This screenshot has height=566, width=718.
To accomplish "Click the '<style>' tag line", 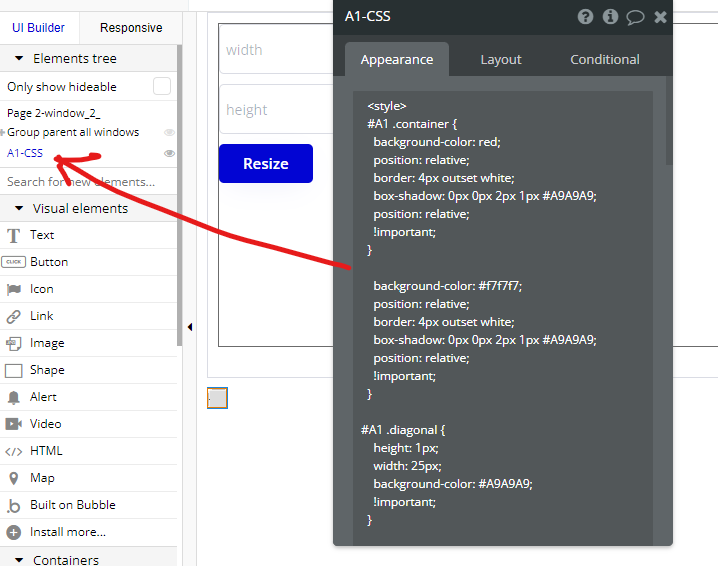I will pyautogui.click(x=387, y=106).
